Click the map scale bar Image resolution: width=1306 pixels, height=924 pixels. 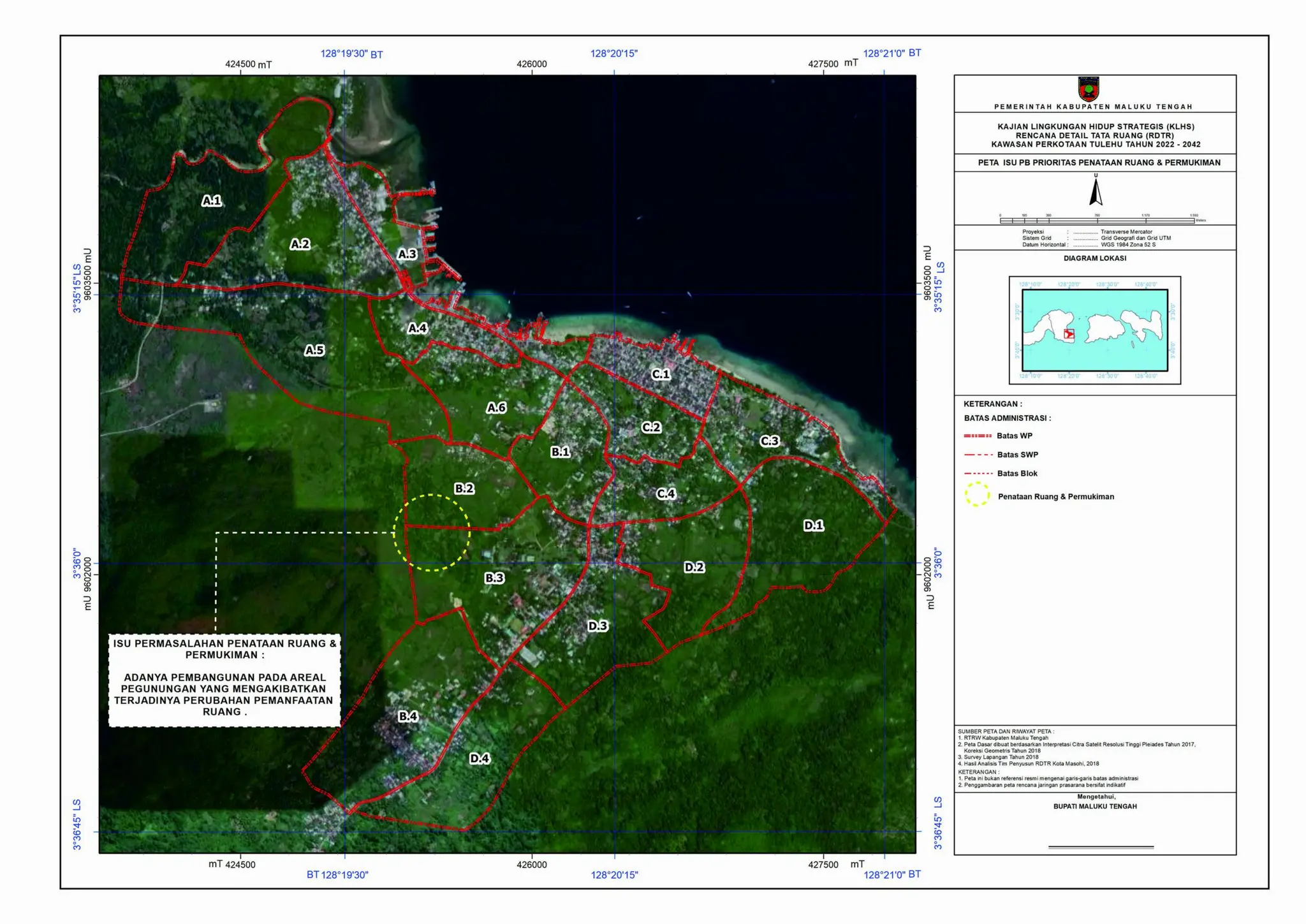tap(1096, 221)
